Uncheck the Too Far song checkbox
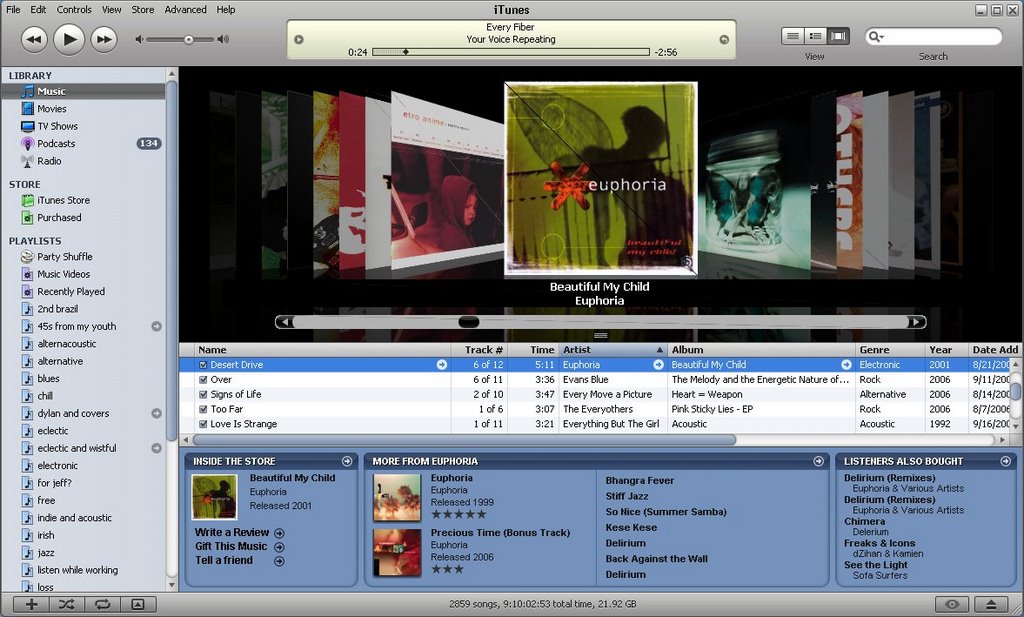This screenshot has height=617, width=1024. pos(203,409)
